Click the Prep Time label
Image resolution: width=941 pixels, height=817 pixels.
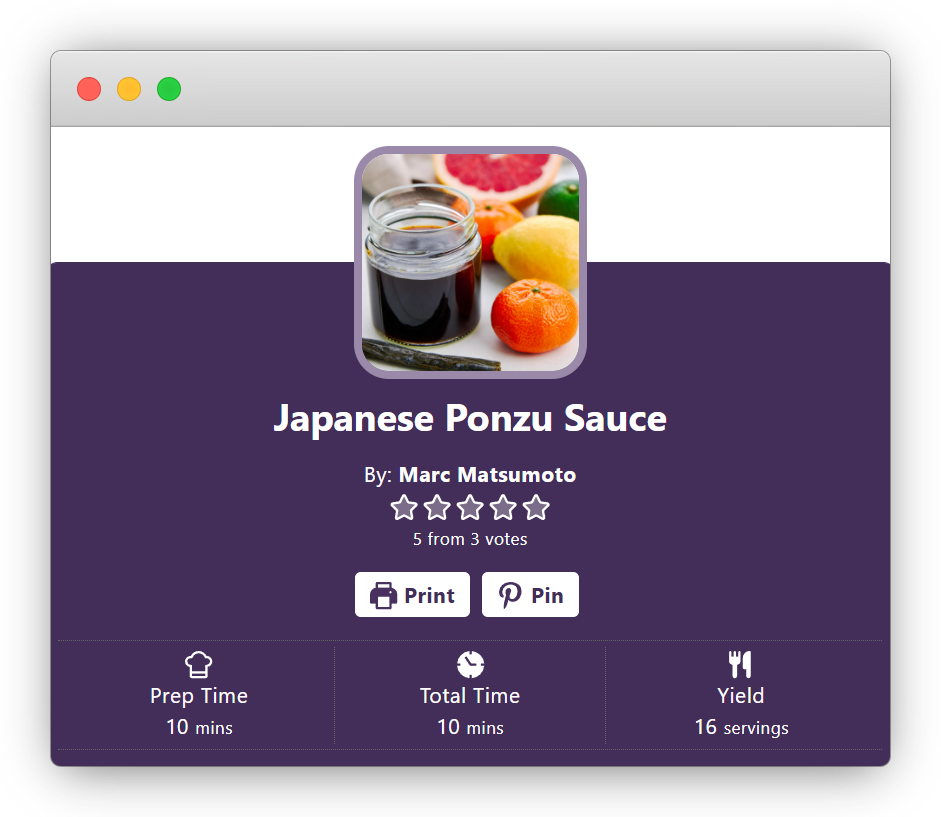tap(199, 696)
